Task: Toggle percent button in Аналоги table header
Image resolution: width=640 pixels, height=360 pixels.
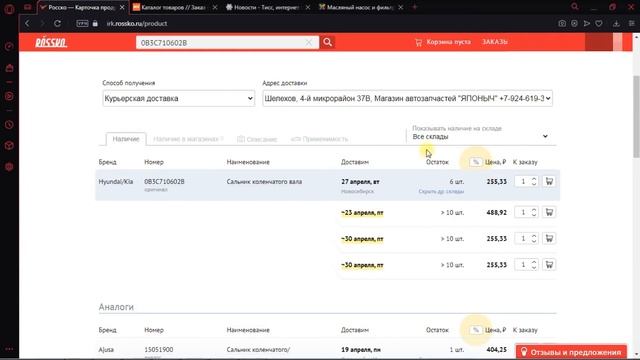Action: point(476,330)
